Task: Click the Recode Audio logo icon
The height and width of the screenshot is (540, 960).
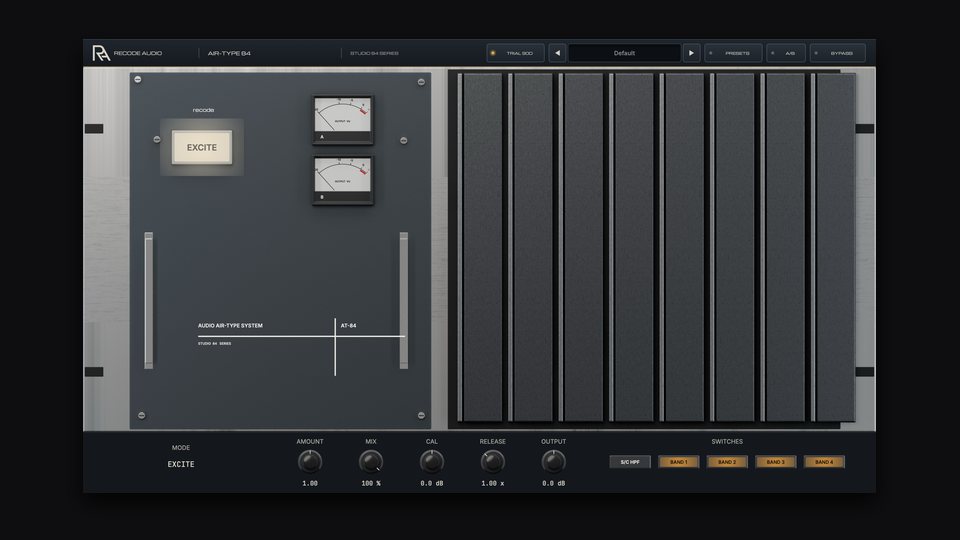Action: point(101,53)
